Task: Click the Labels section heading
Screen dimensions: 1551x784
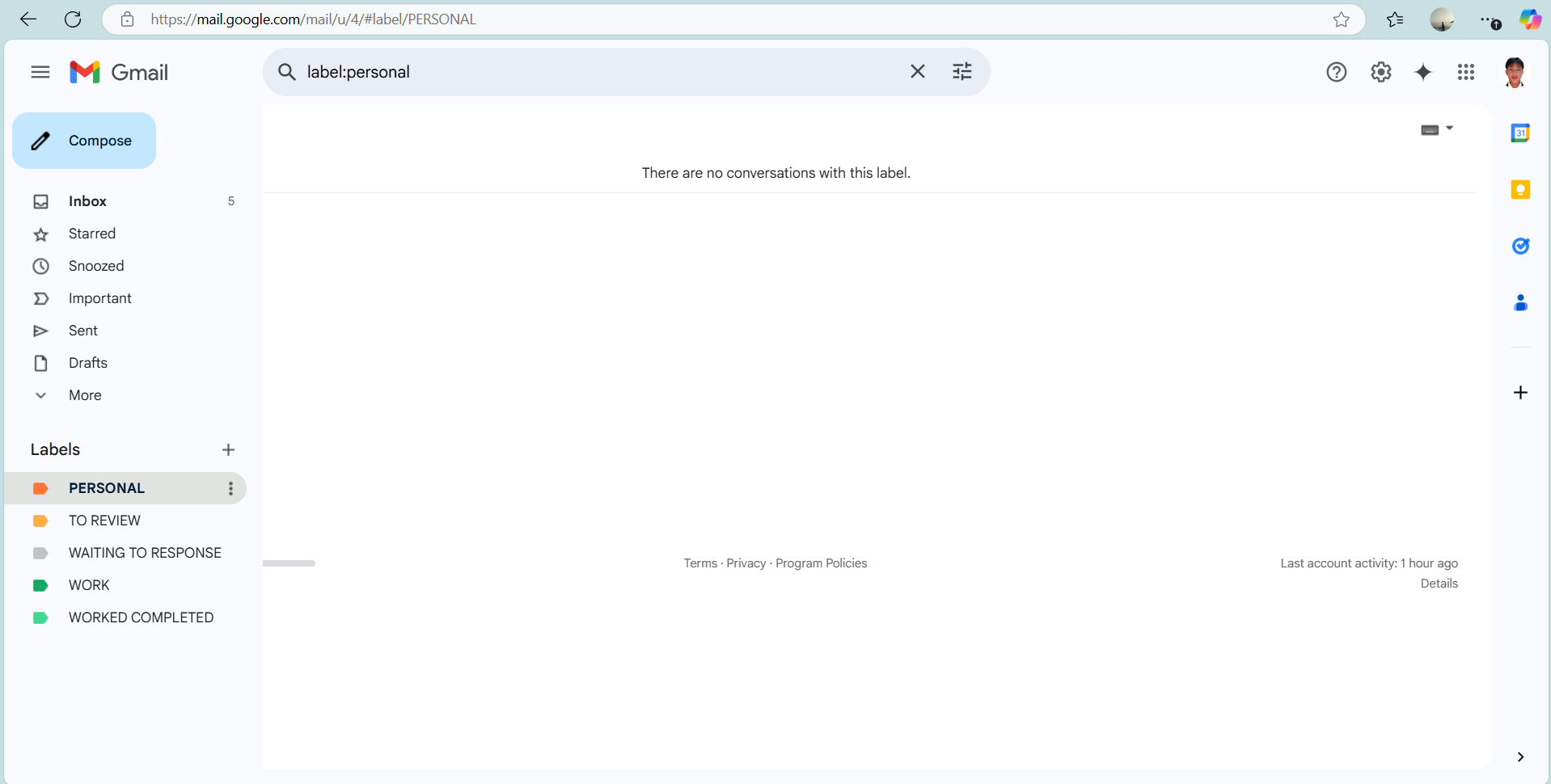Action: 55,449
